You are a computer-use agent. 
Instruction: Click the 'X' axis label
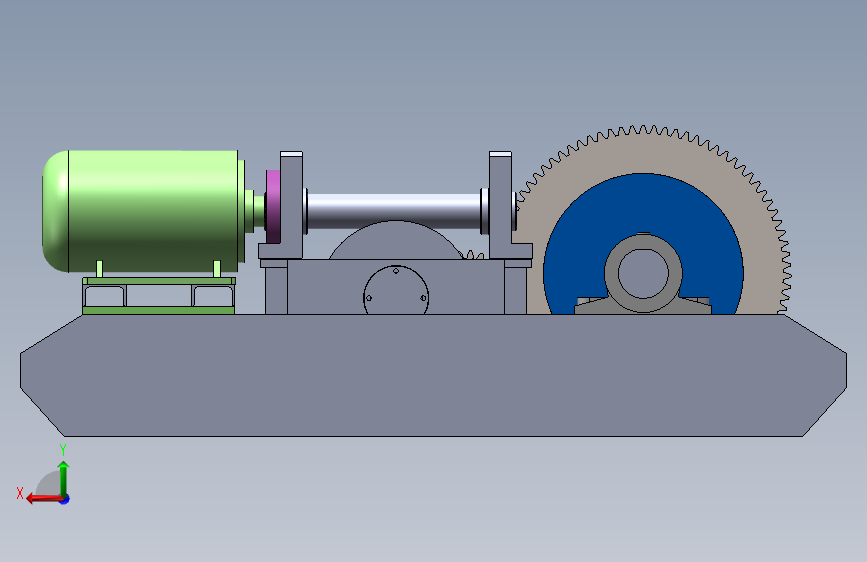click(x=20, y=493)
